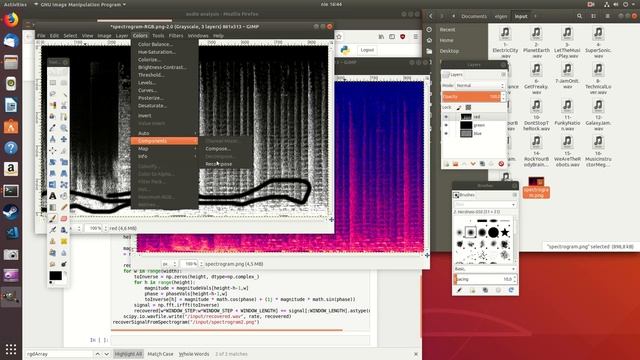640x360 pixels.
Task: Edit brush via Brushes panel pencil icon
Action: coord(460,290)
